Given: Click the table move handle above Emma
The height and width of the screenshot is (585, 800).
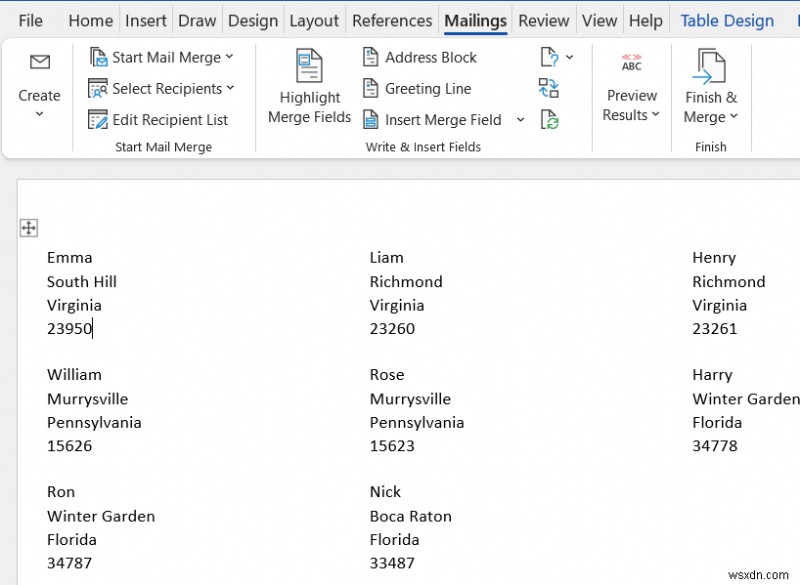Looking at the screenshot, I should [x=28, y=227].
